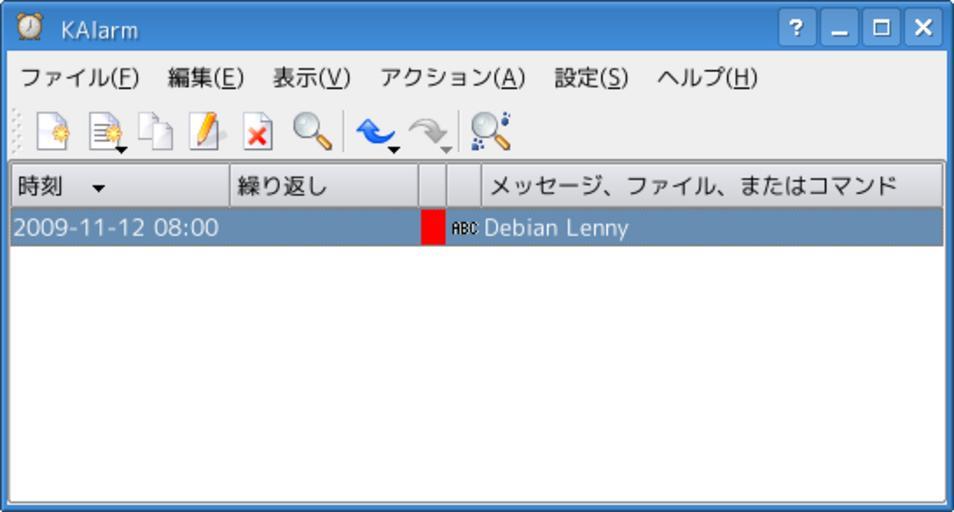Screen dimensions: 954x512
Task: Expand the Undo history dropdown arrow
Action: point(394,150)
